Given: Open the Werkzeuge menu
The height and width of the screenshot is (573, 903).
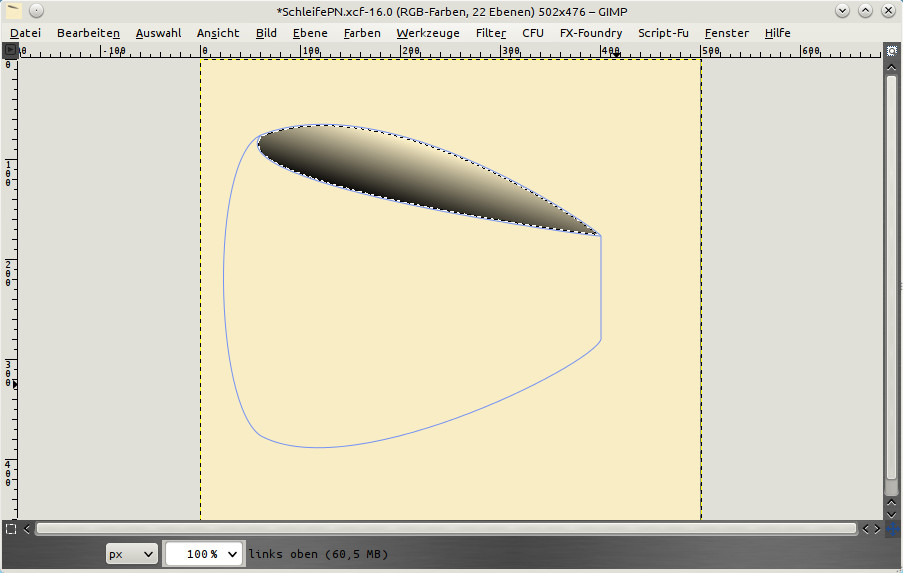Looking at the screenshot, I should (427, 33).
